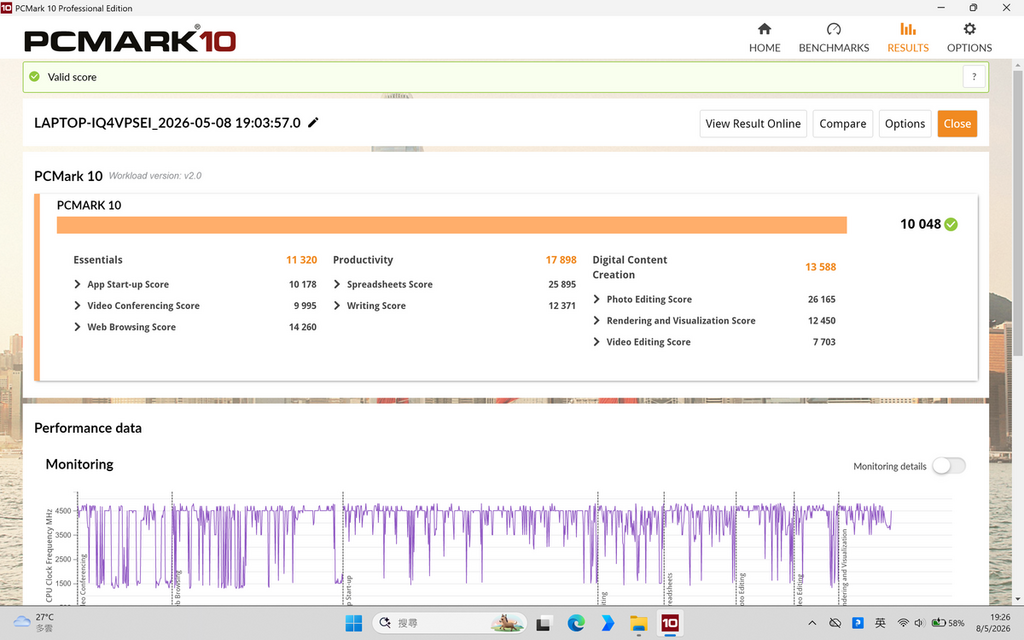This screenshot has height=640, width=1024.
Task: Open the RESULTS tab
Action: coord(907,38)
